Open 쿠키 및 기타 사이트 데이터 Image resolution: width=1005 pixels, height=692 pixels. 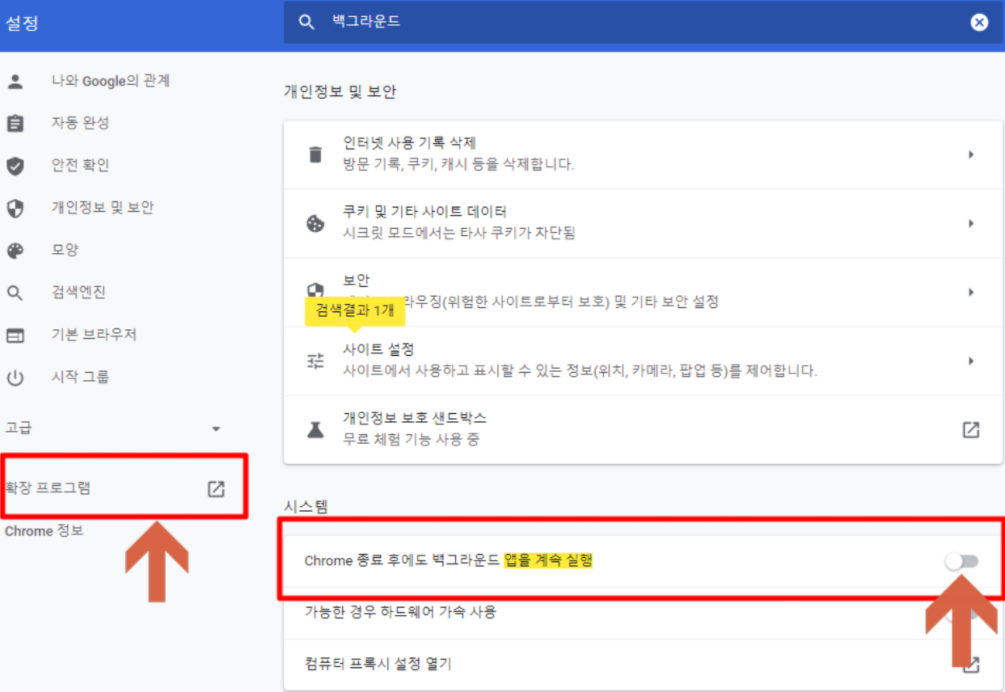643,224
